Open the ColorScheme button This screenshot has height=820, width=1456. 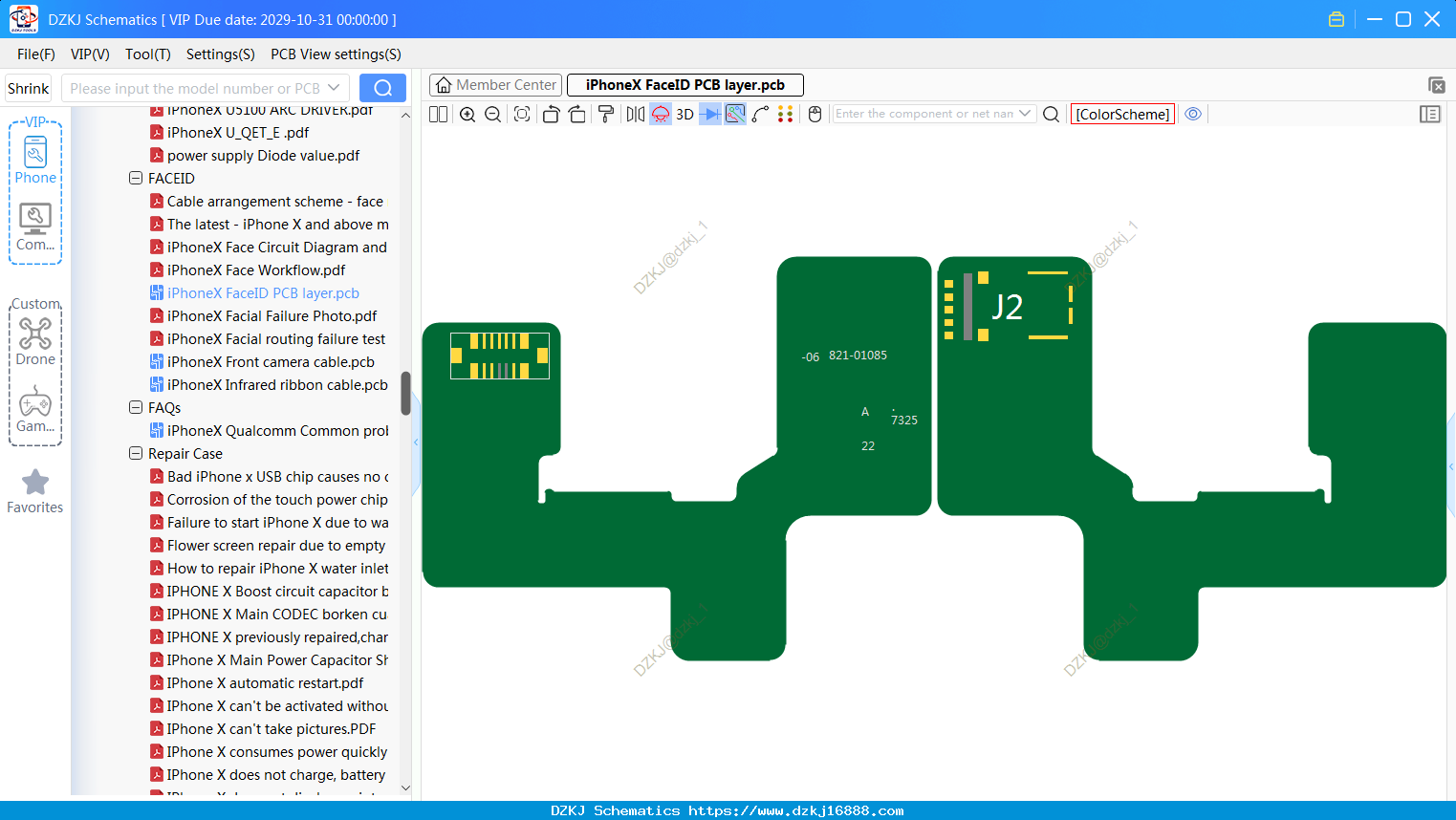tap(1122, 114)
